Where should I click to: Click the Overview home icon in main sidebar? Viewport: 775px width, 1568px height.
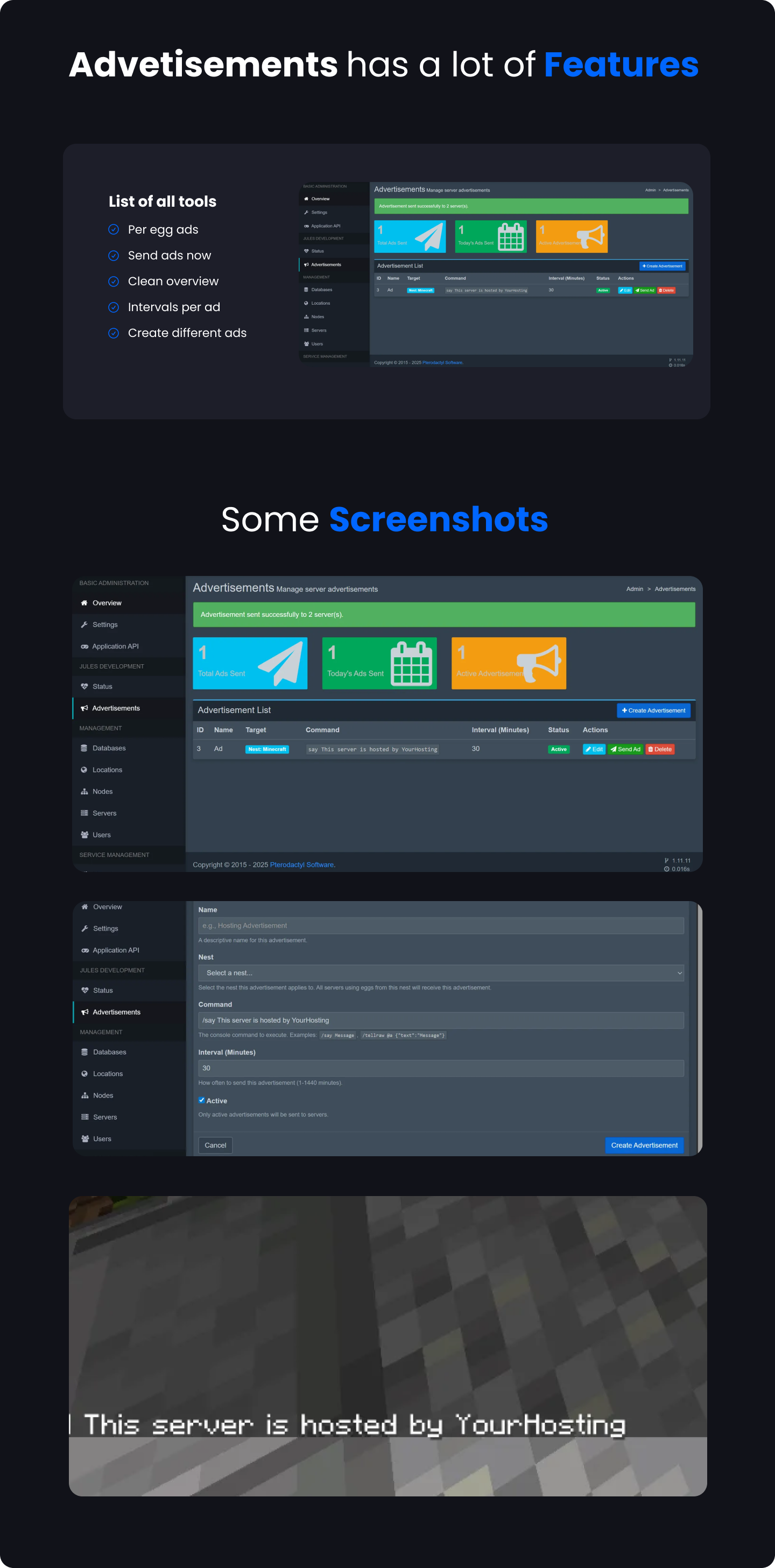(x=84, y=603)
